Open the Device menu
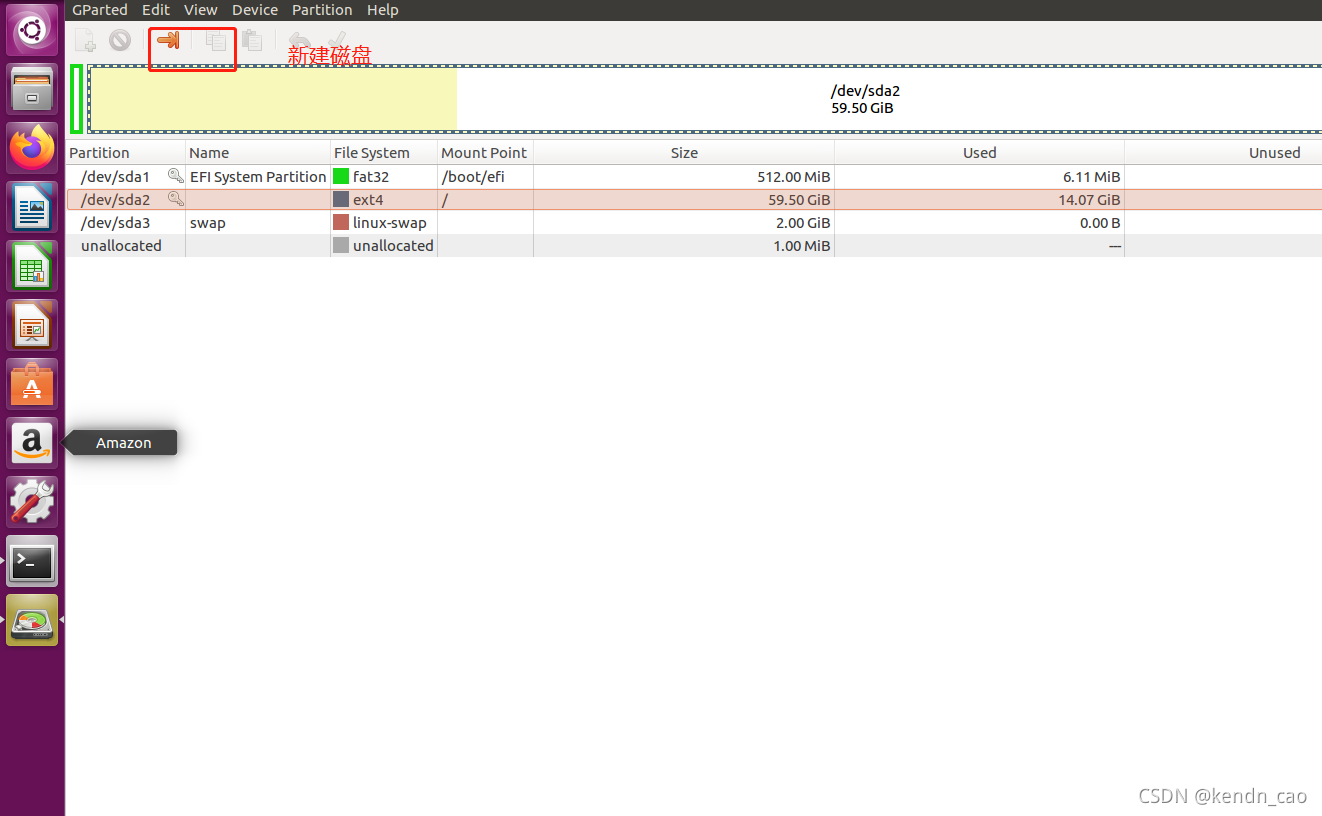The image size is (1322, 816). point(255,10)
